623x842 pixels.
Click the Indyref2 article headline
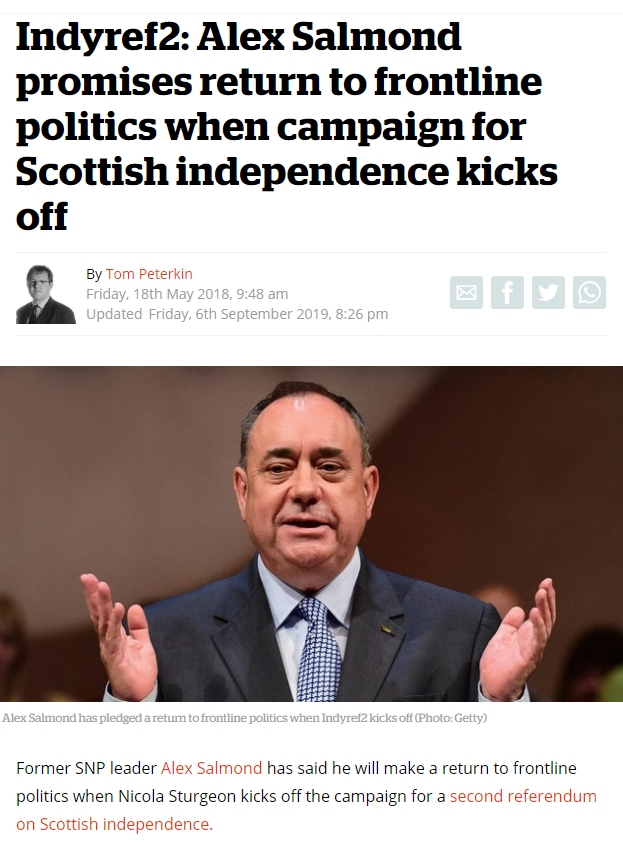287,126
